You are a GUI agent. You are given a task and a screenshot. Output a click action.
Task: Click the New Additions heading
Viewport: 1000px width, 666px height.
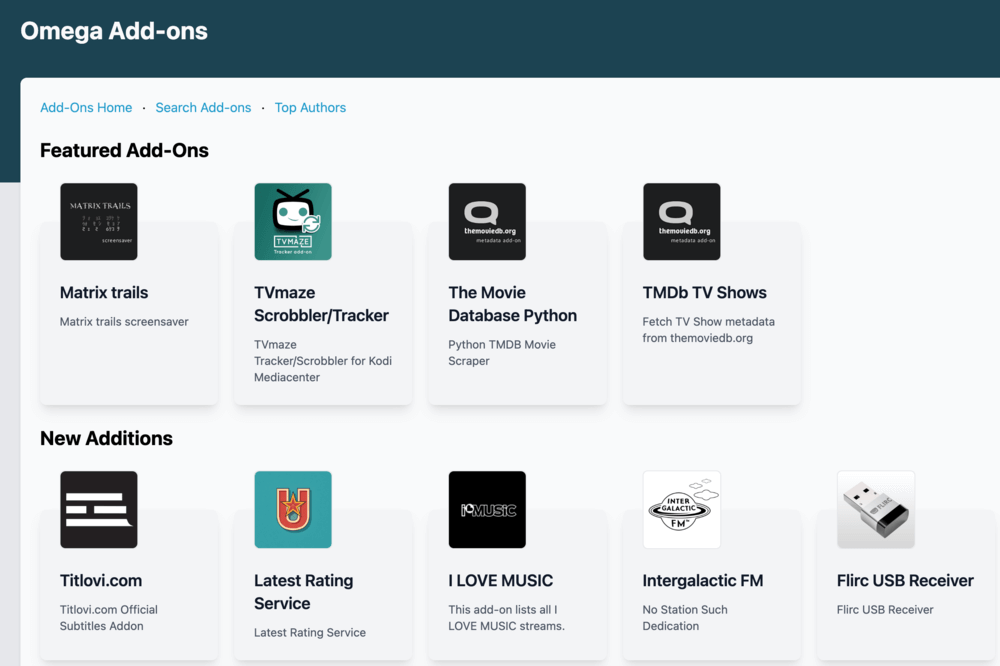[107, 439]
